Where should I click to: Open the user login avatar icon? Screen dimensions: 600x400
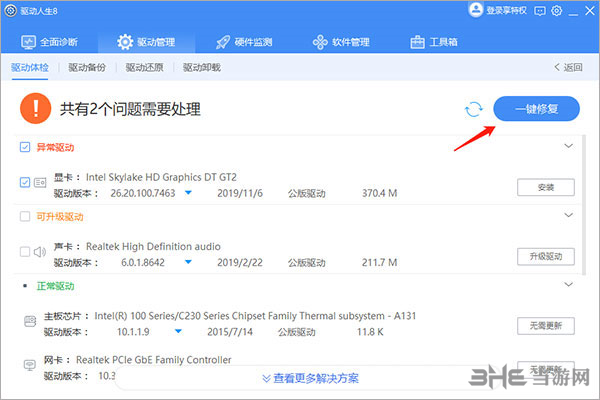tap(476, 10)
